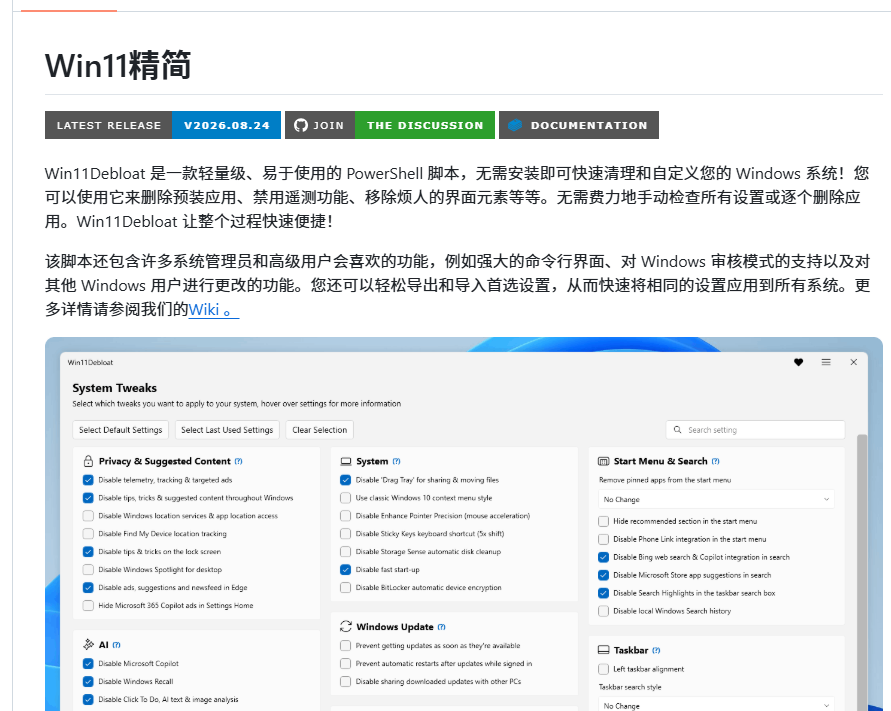This screenshot has height=711, width=891.
Task: Click the padlock icon beside Privacy heading
Action: (x=88, y=461)
